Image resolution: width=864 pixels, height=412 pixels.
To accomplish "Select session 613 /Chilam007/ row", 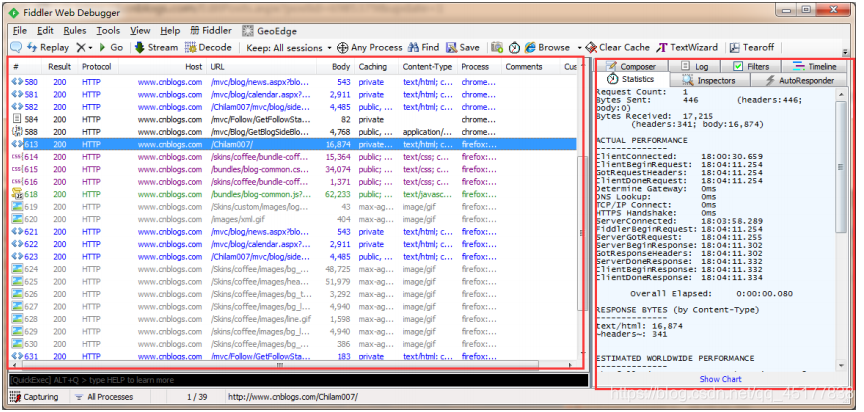I will click(x=293, y=144).
